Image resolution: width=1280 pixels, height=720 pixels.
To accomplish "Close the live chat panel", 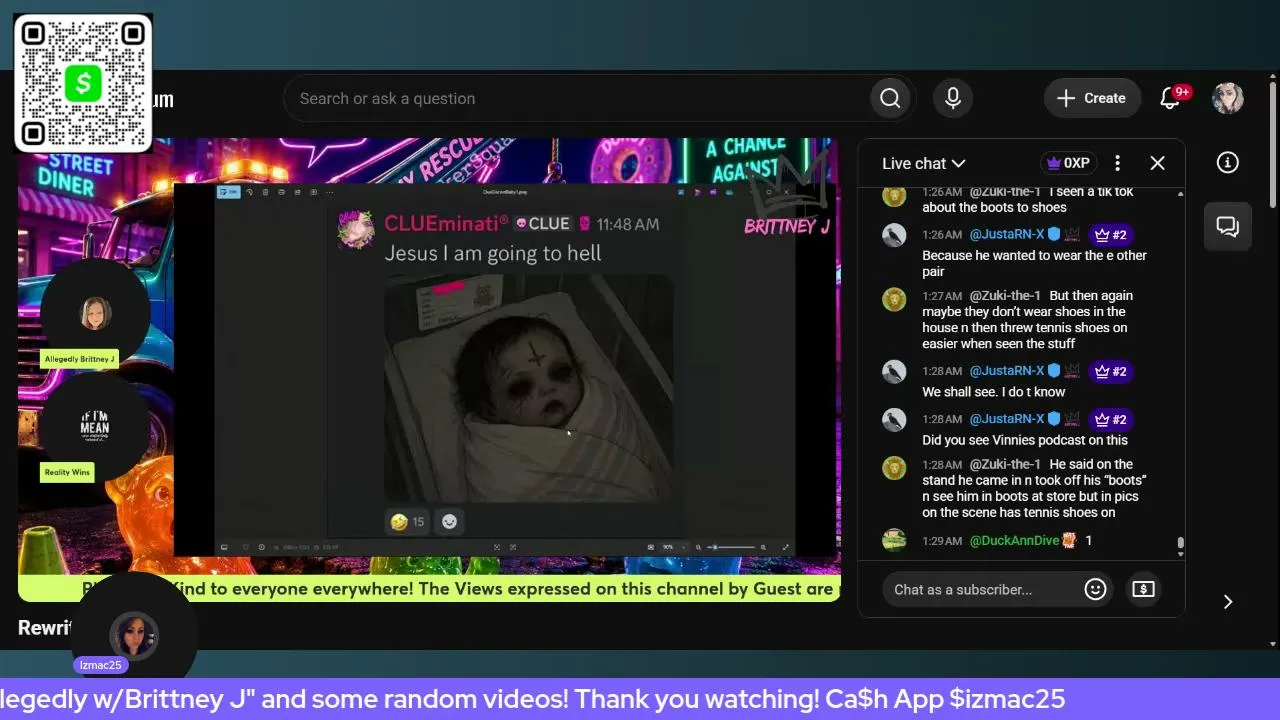I will coord(1157,163).
